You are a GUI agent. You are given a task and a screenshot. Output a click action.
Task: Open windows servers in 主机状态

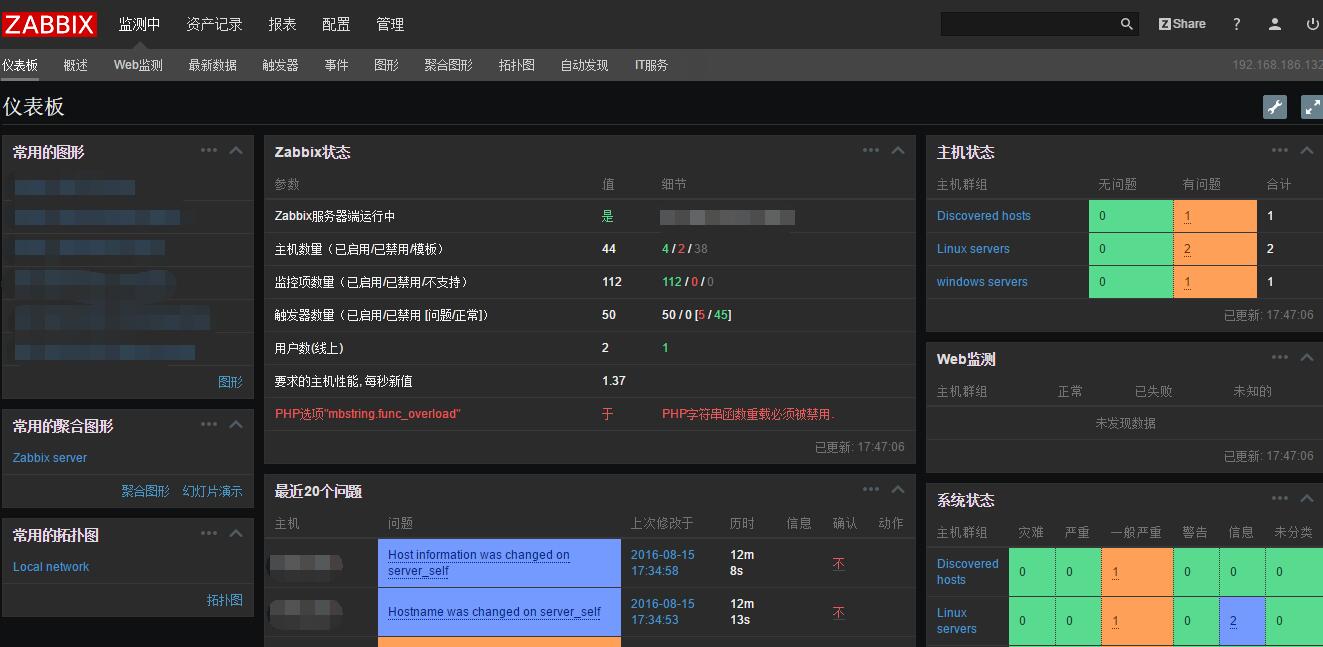click(982, 282)
